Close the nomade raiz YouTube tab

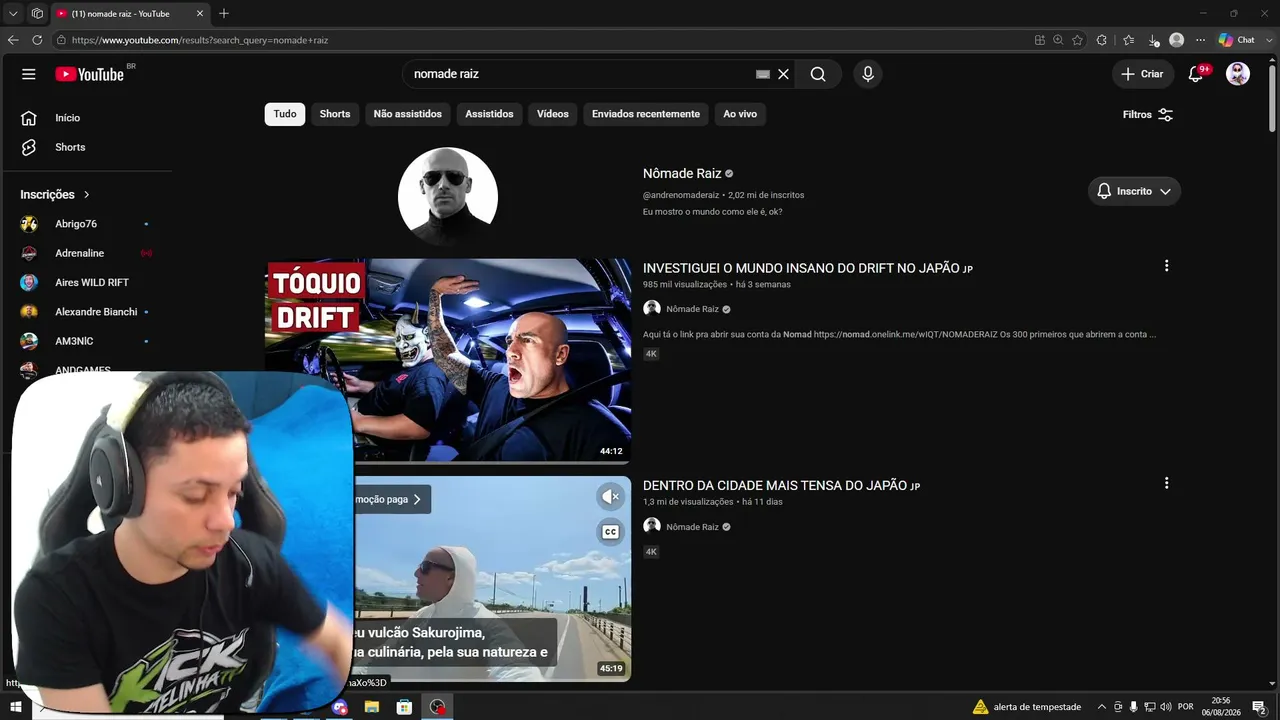(200, 14)
